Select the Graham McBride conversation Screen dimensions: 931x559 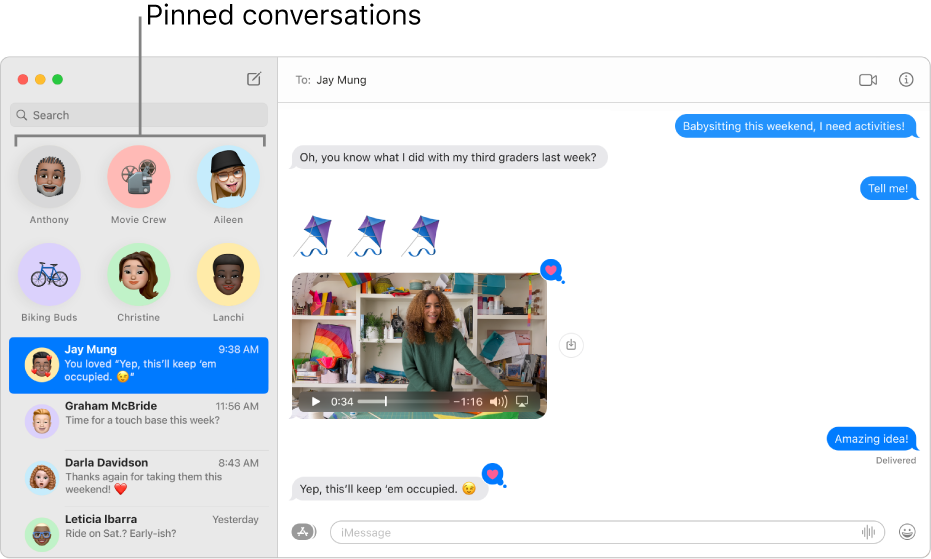tap(138, 421)
